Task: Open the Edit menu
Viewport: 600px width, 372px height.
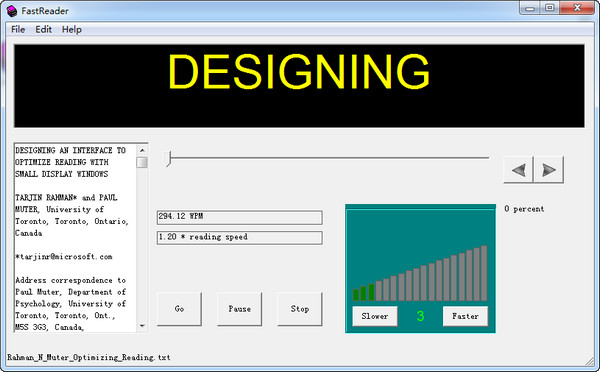Action: [x=43, y=29]
